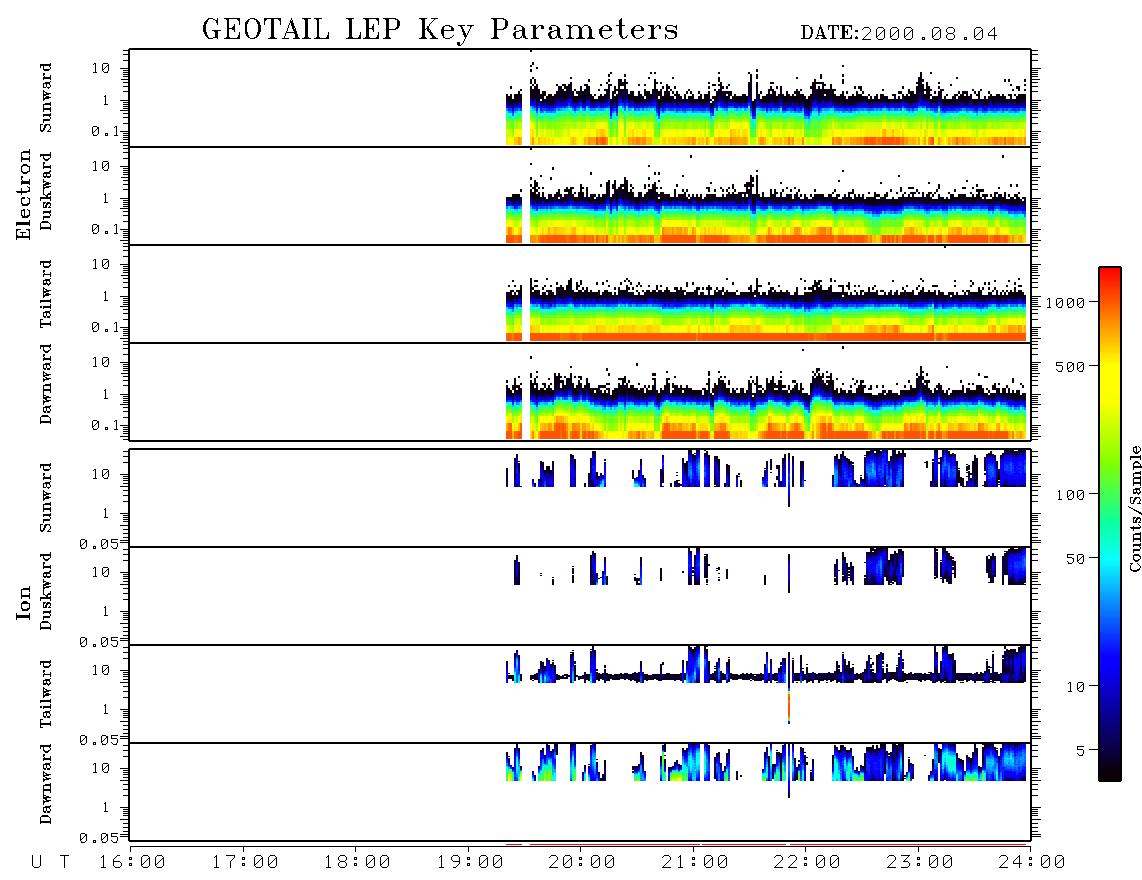Click the 20:00 time tick label

click(583, 863)
